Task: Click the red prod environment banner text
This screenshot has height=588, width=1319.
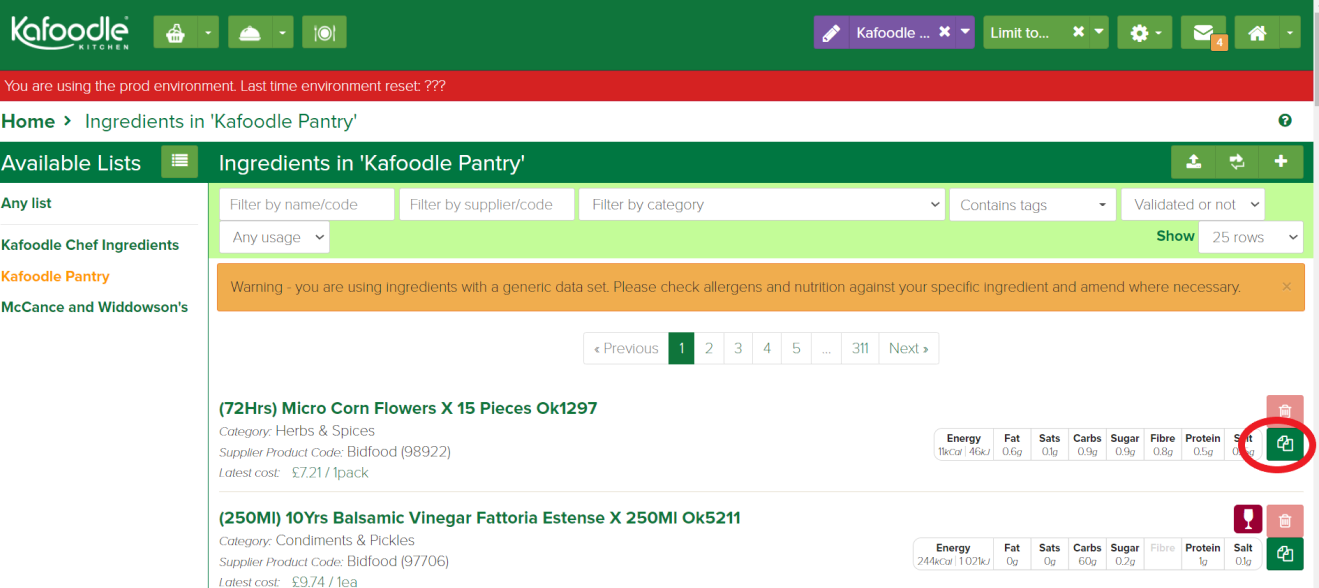Action: coord(225,86)
